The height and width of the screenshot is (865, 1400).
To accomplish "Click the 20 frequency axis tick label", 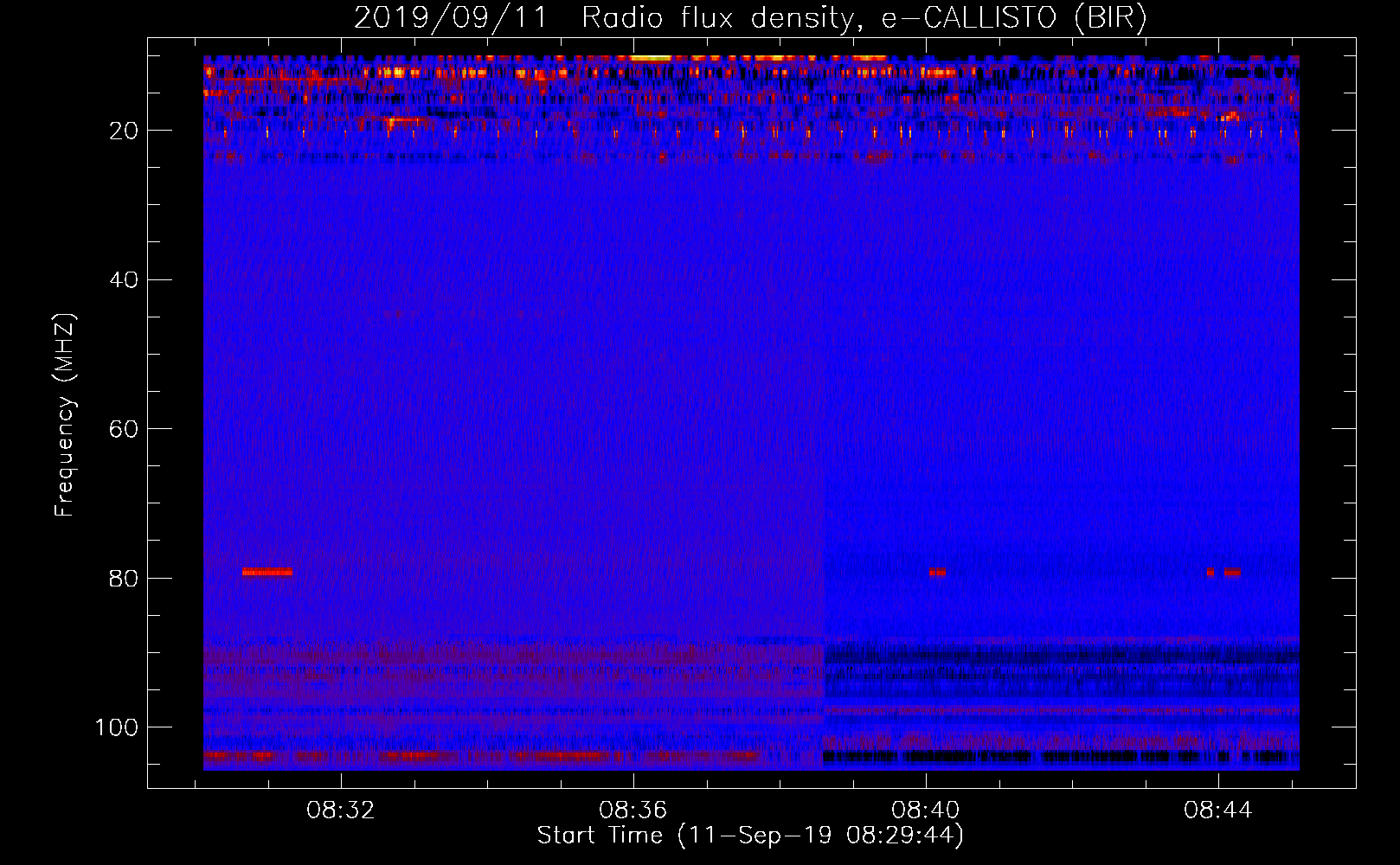I will pyautogui.click(x=125, y=131).
